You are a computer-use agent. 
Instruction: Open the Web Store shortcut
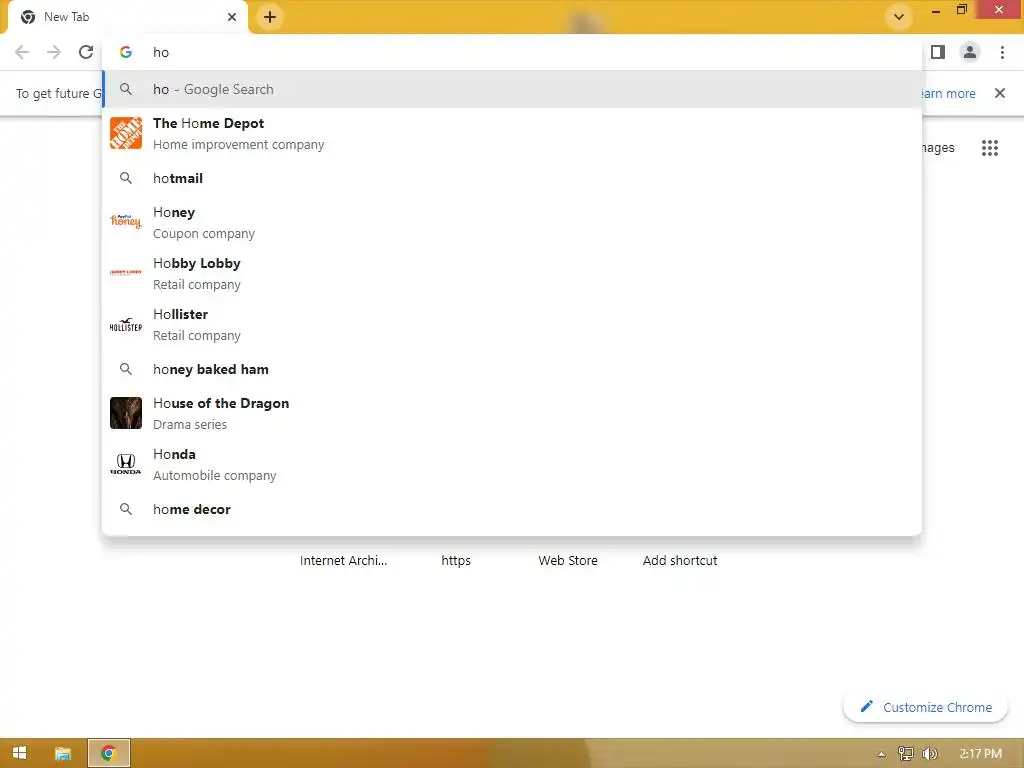pos(568,560)
